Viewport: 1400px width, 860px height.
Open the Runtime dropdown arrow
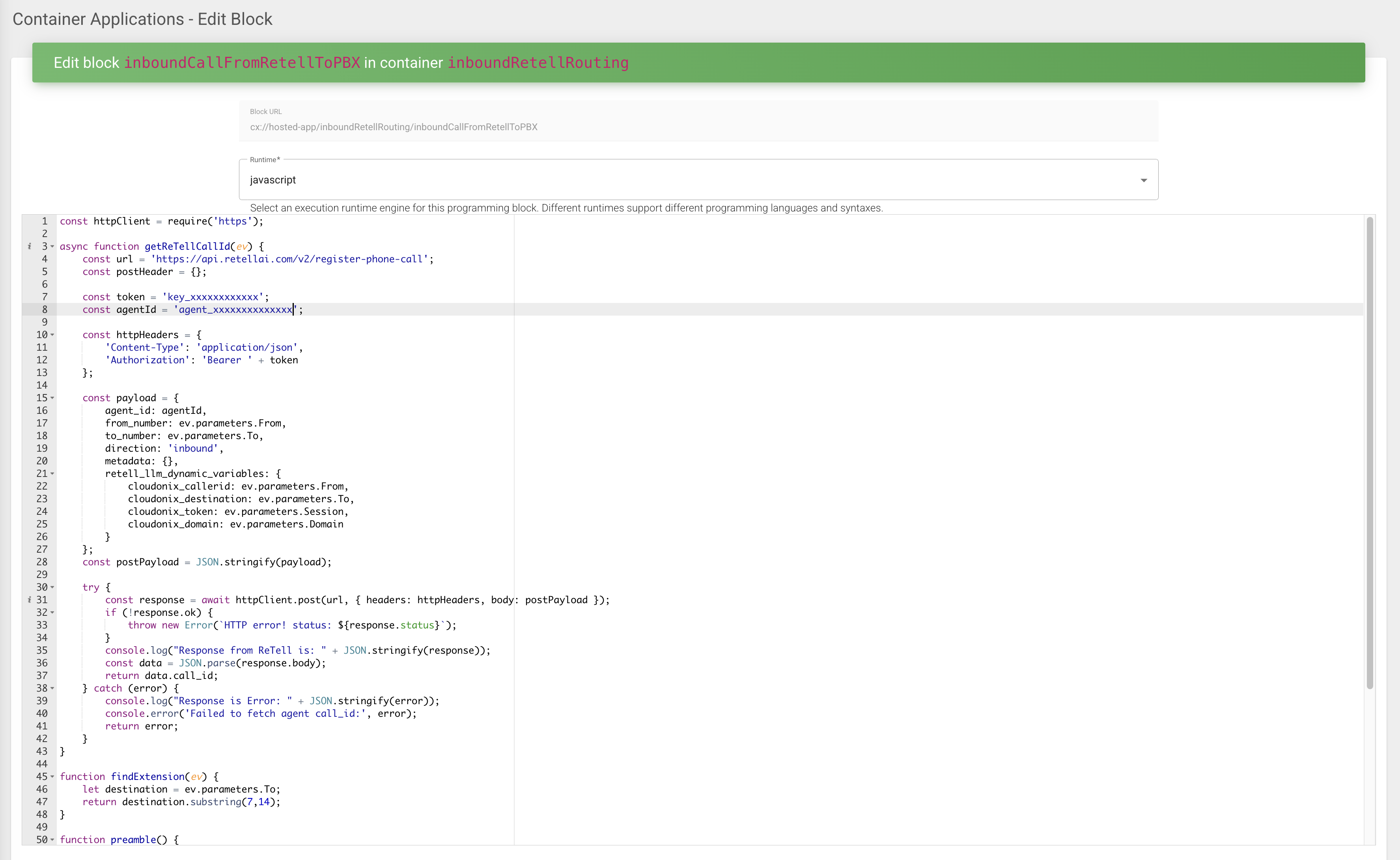click(1143, 180)
